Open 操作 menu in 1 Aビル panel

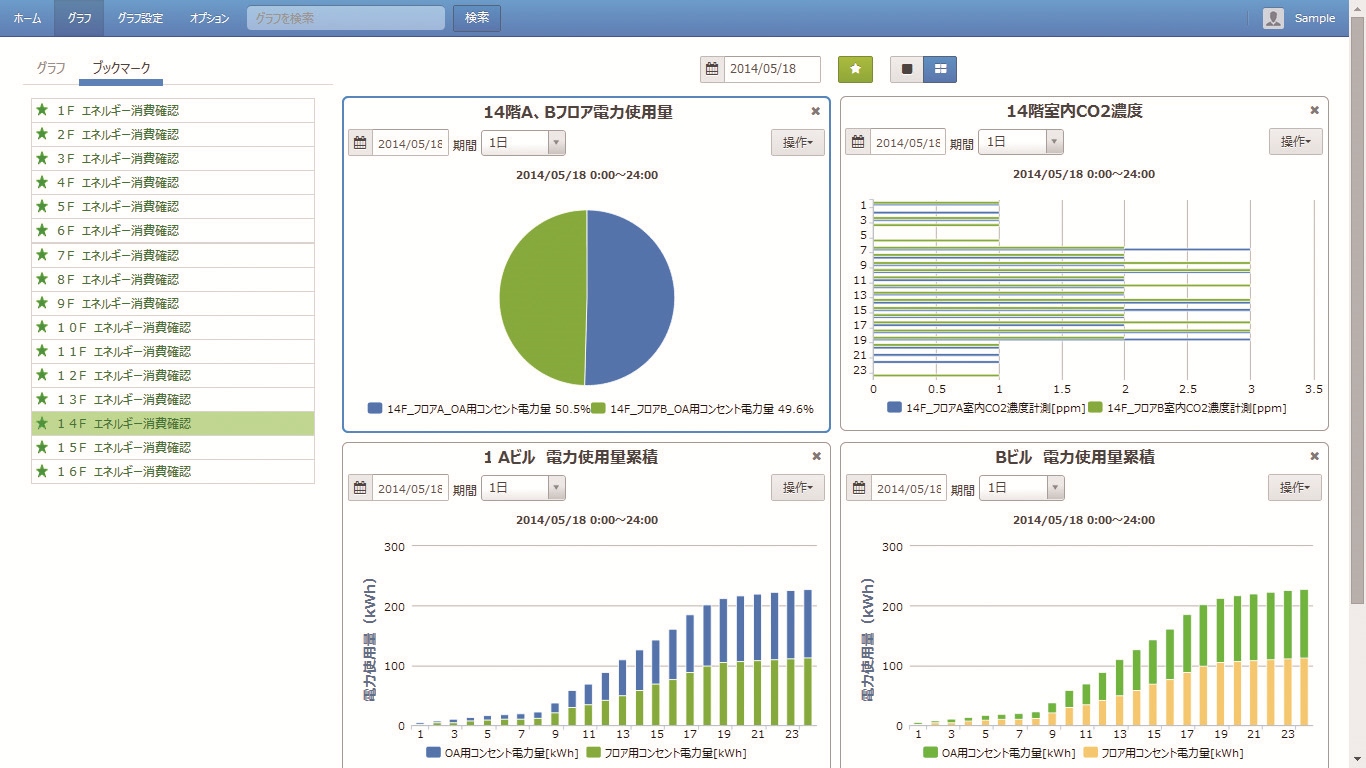pos(797,488)
